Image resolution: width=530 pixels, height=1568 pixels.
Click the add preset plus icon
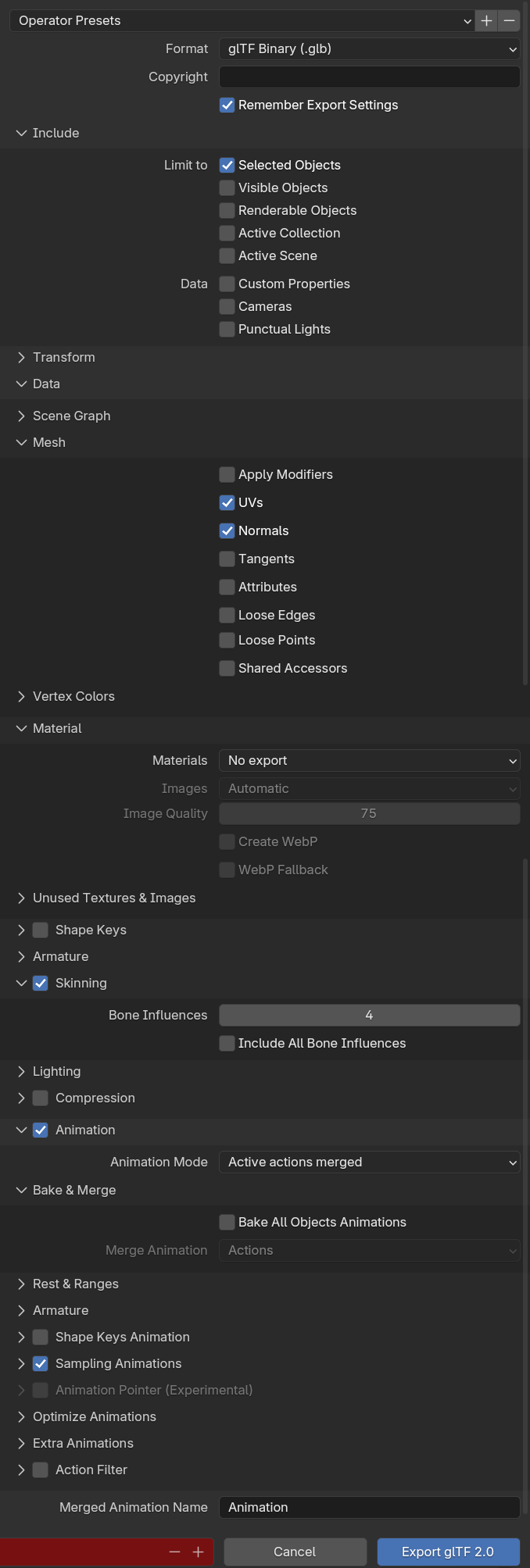[486, 21]
